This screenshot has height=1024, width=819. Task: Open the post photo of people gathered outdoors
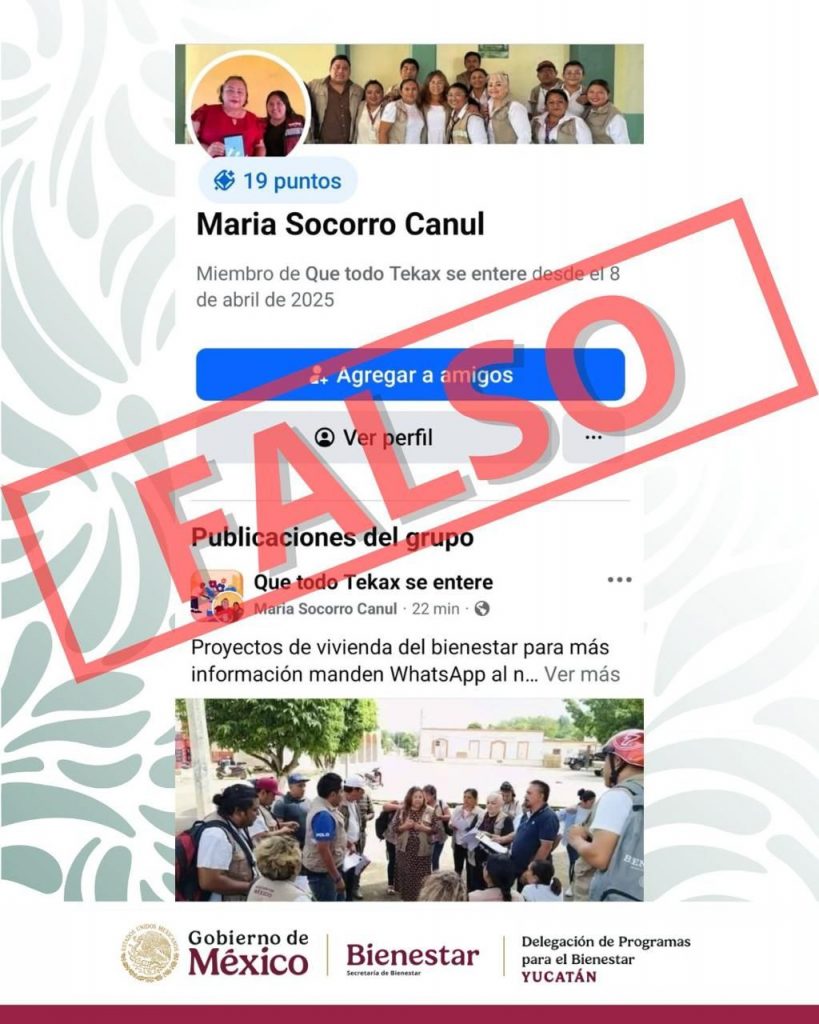[x=410, y=800]
